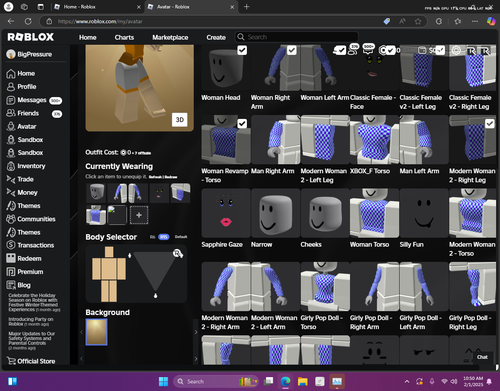
Task: Click the Premium sidebar icon
Action: [11, 272]
